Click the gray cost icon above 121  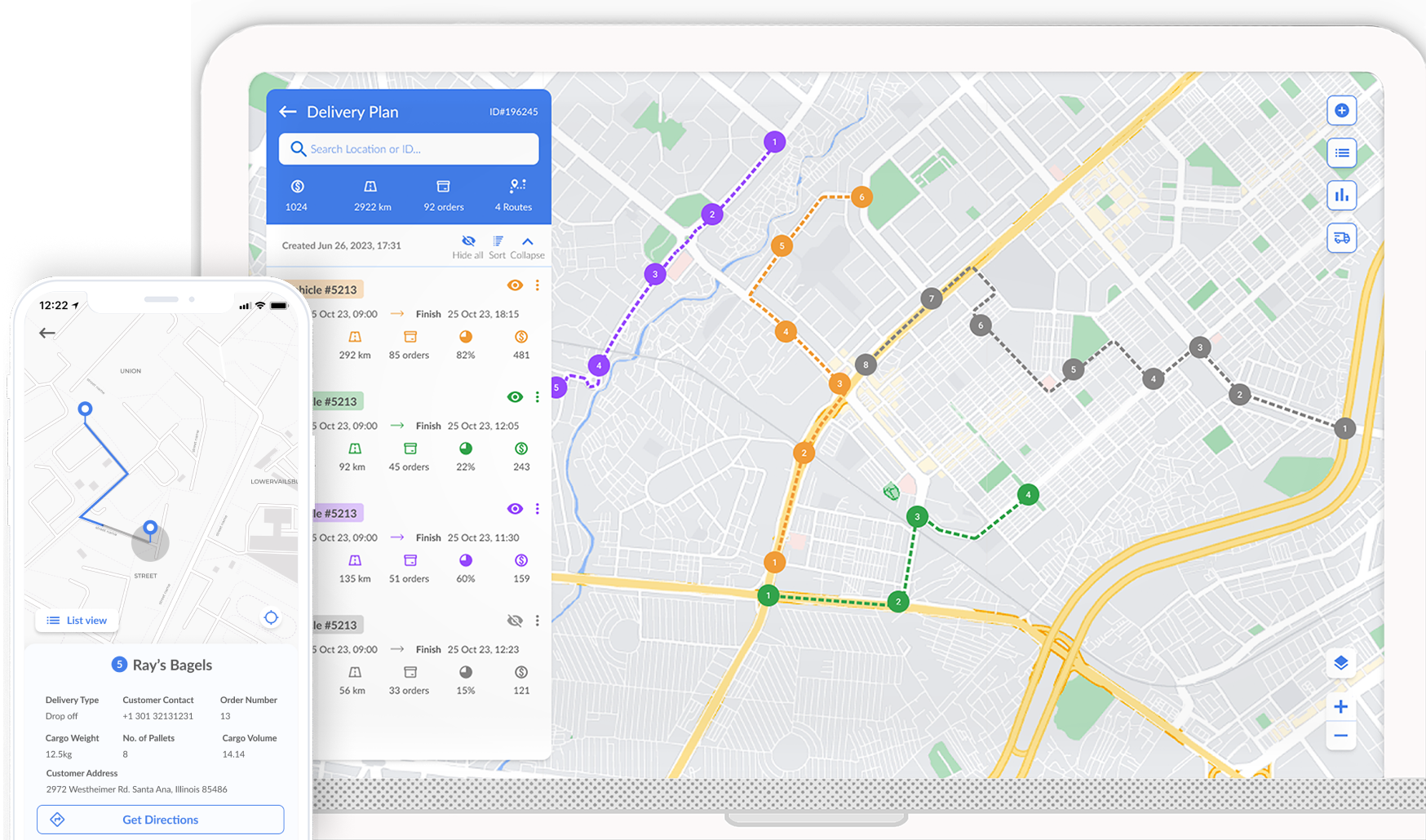pyautogui.click(x=521, y=672)
